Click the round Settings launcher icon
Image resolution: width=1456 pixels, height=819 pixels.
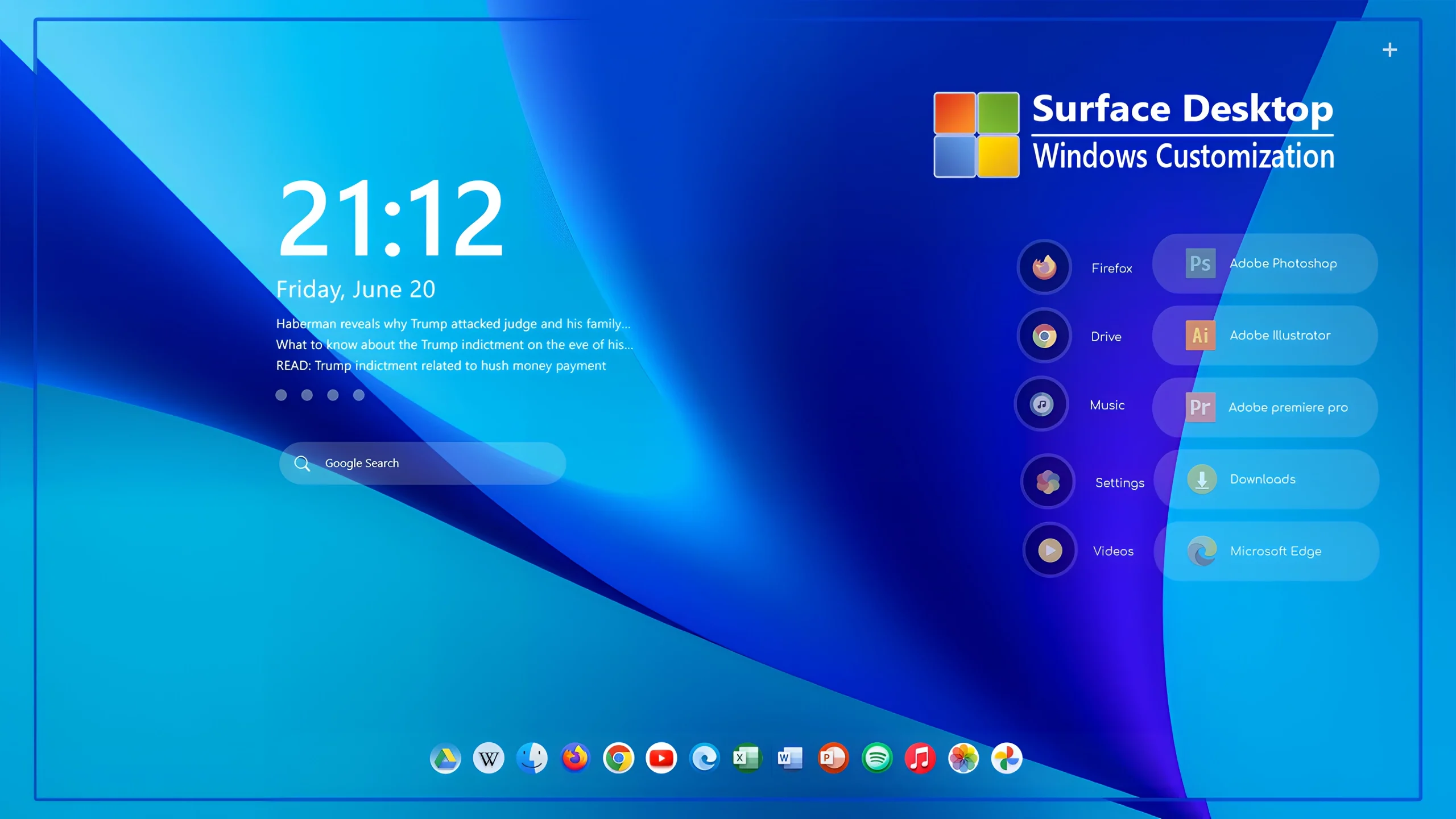point(1048,482)
